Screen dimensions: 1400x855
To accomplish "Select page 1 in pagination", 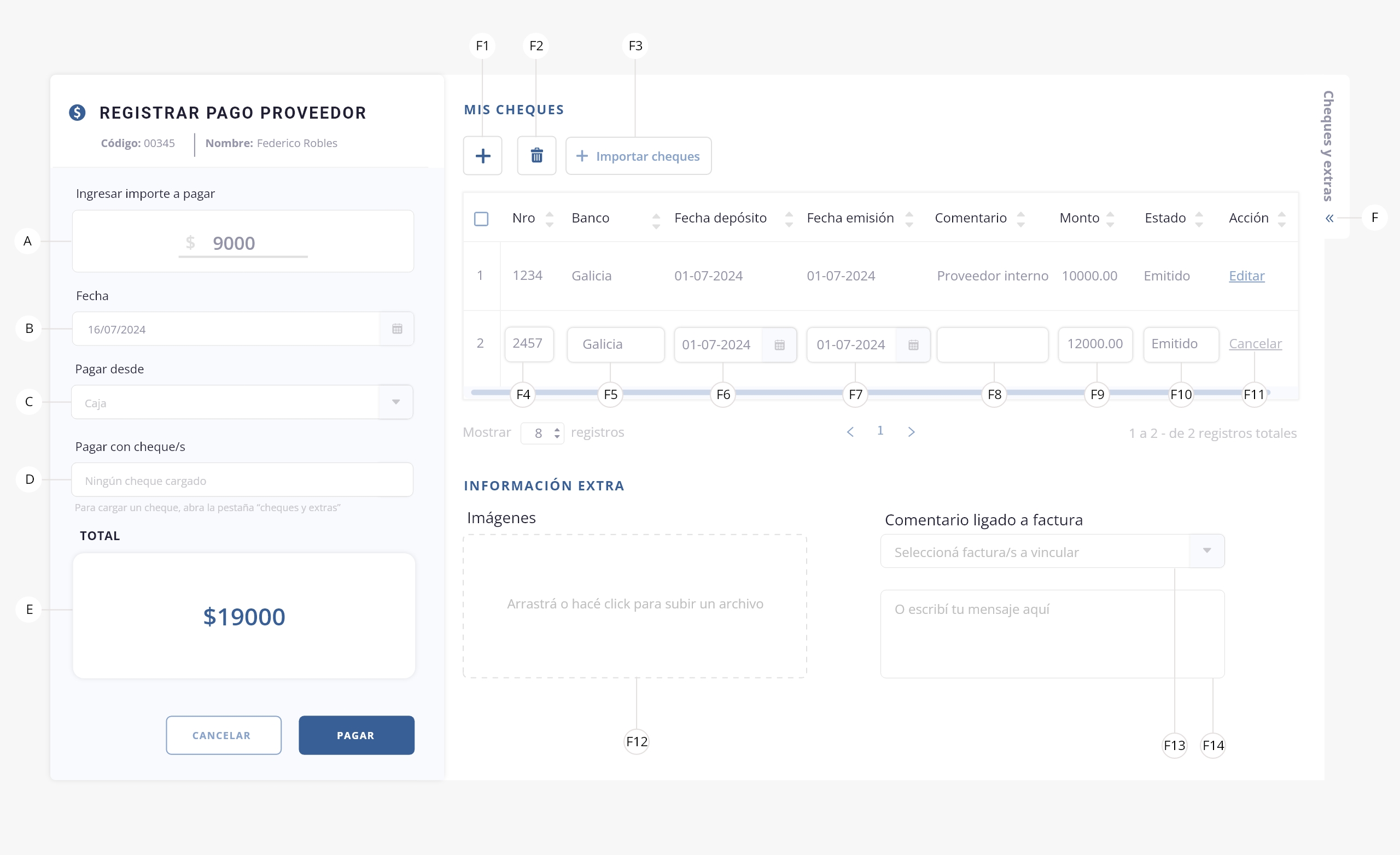I will 880,431.
